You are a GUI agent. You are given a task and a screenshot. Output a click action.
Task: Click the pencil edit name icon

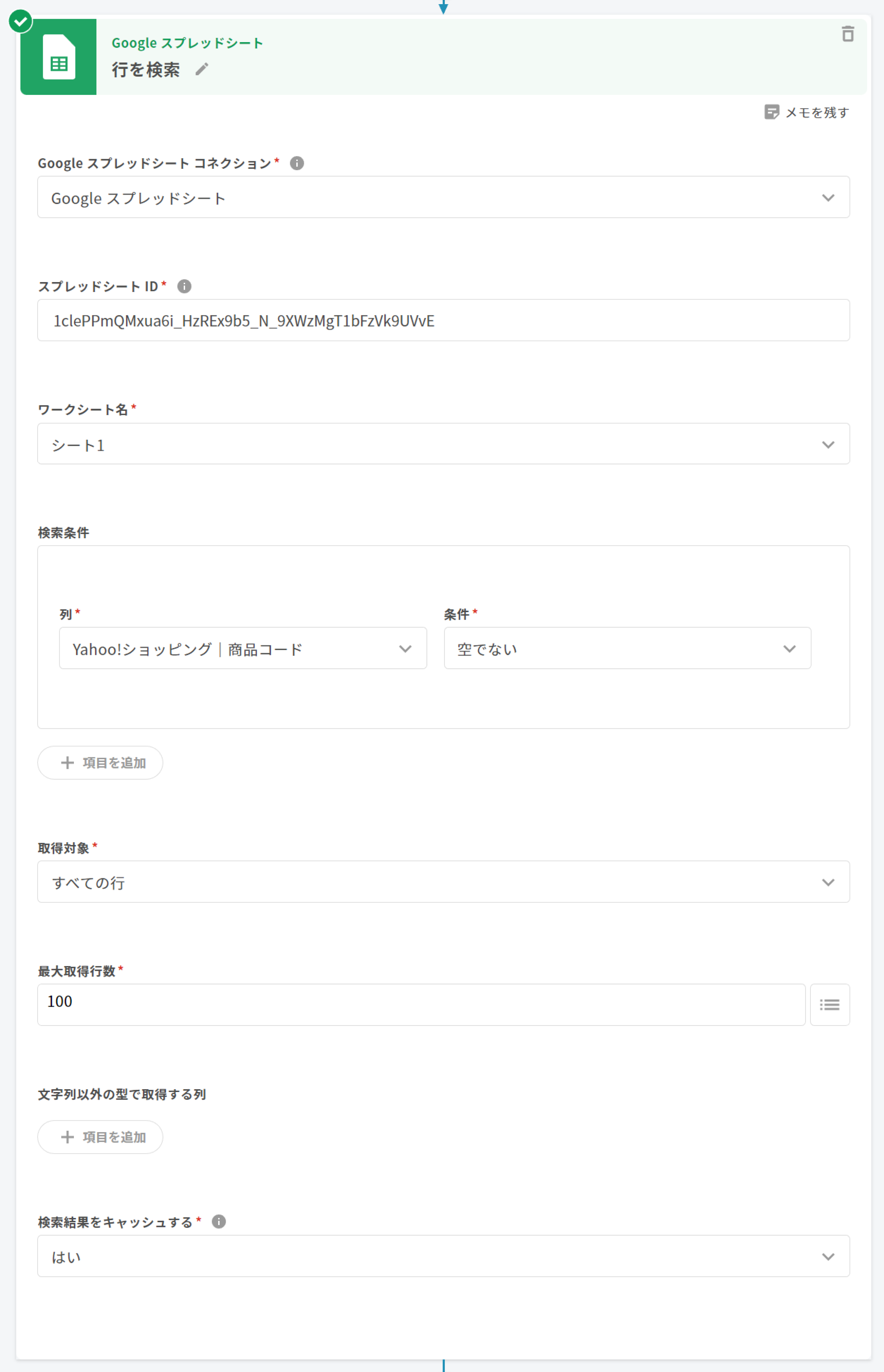coord(201,69)
